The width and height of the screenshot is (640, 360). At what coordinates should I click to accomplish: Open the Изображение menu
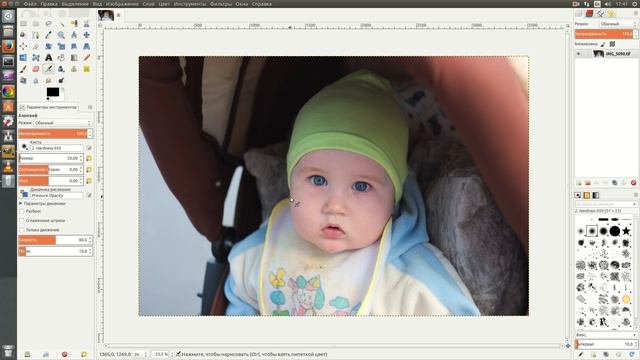[122, 4]
